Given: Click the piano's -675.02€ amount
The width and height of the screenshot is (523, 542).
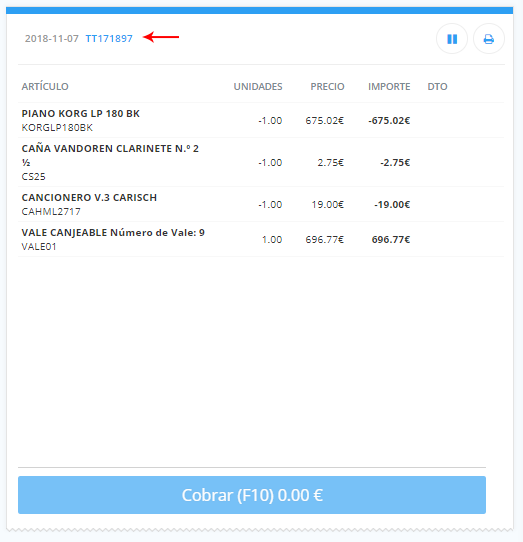Looking at the screenshot, I should pyautogui.click(x=389, y=121).
